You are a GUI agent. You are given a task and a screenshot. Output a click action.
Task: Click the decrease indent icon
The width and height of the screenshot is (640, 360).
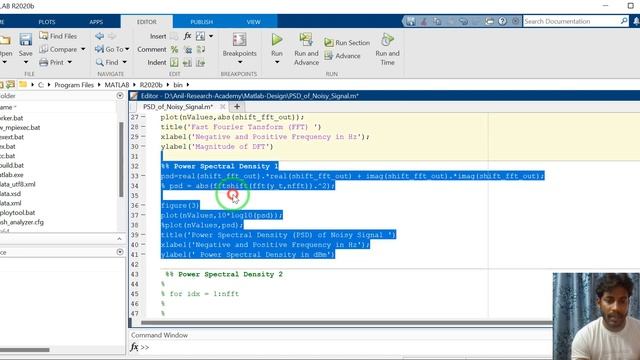click(x=187, y=62)
